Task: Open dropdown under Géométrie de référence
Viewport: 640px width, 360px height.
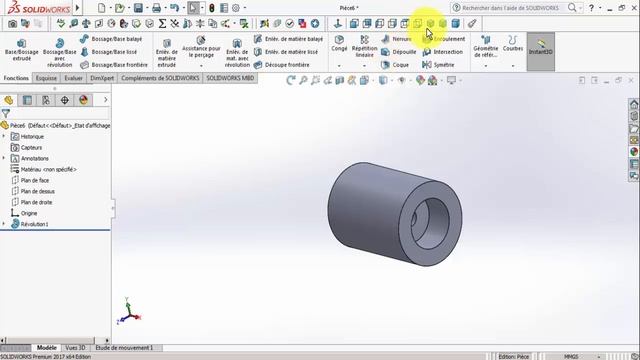Action: coord(486,66)
